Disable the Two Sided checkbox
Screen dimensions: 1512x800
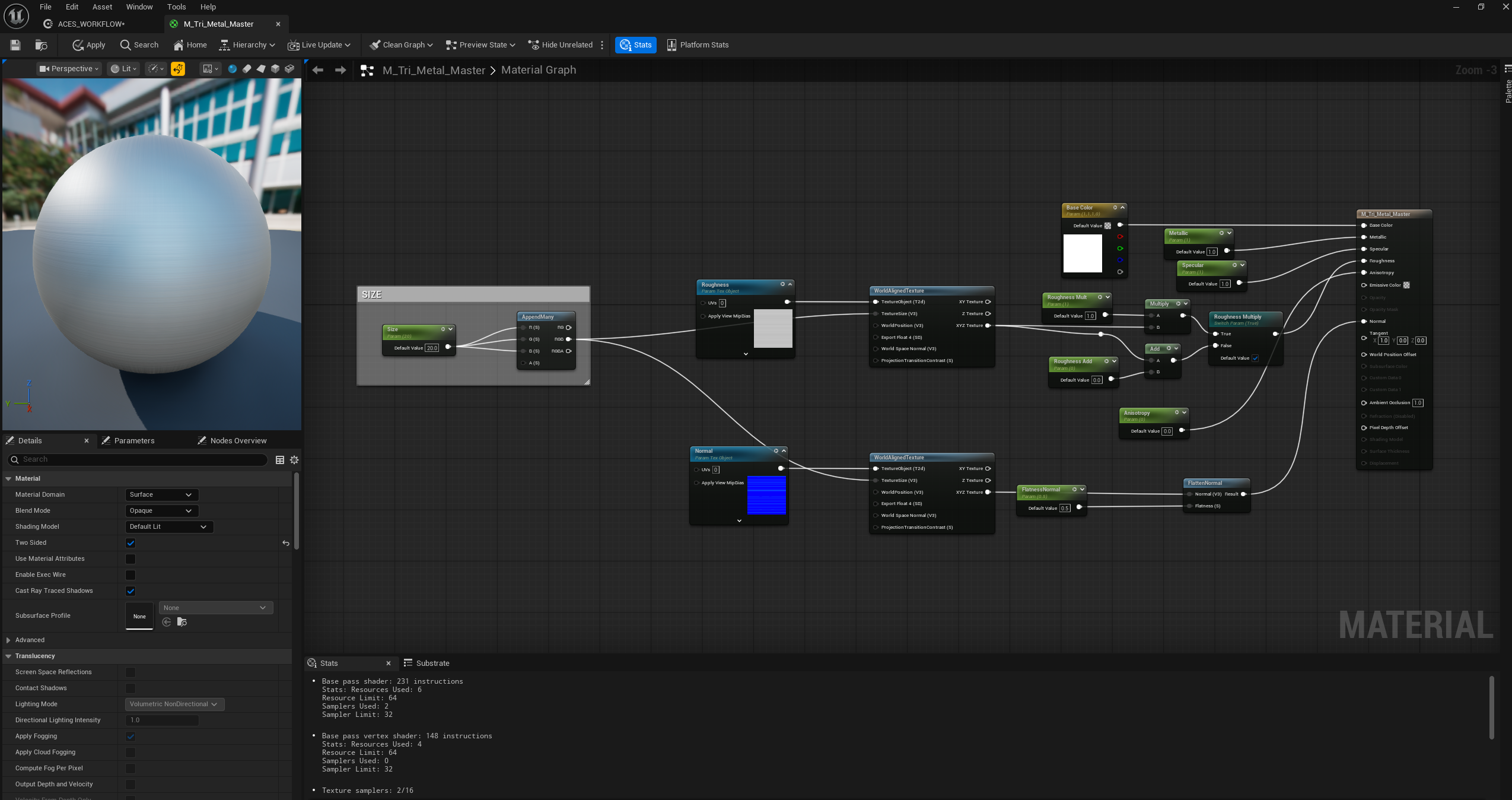pyautogui.click(x=130, y=542)
